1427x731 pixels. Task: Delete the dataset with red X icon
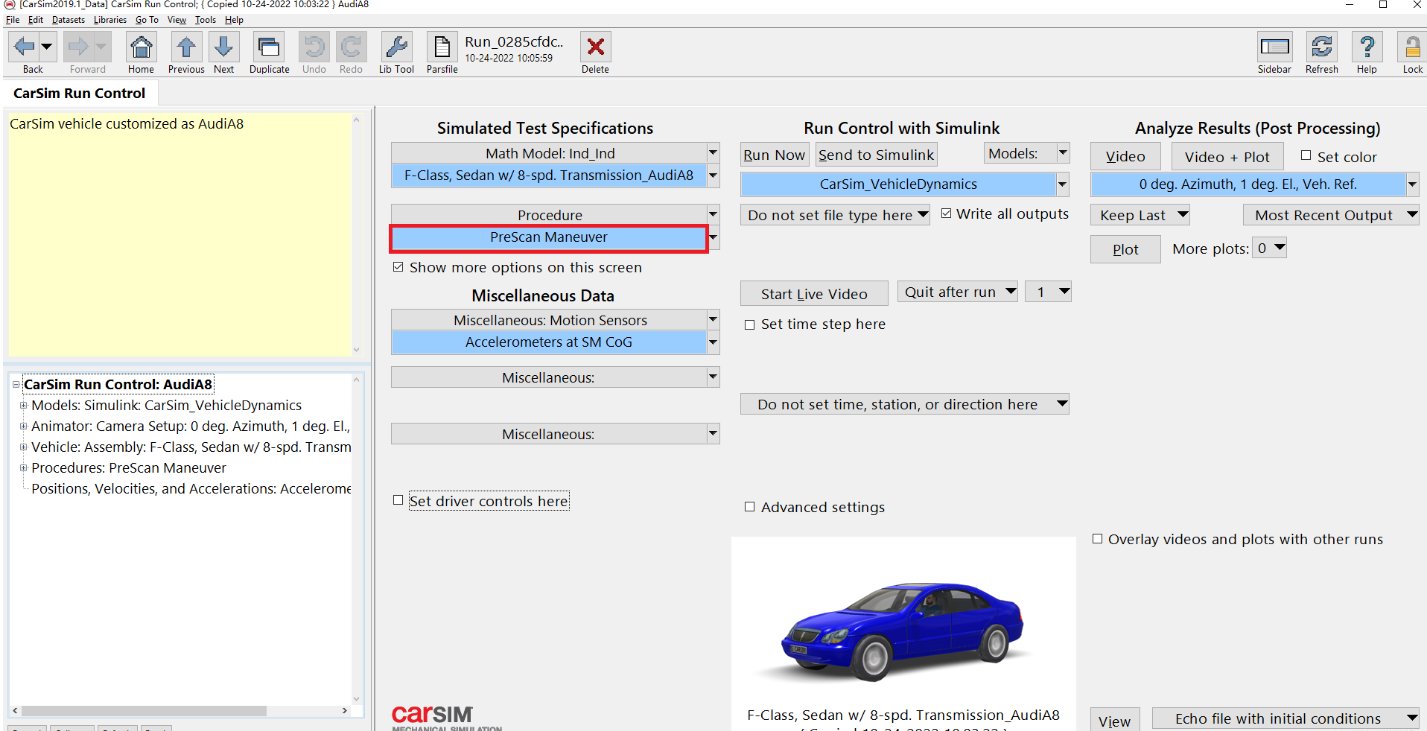click(x=595, y=47)
